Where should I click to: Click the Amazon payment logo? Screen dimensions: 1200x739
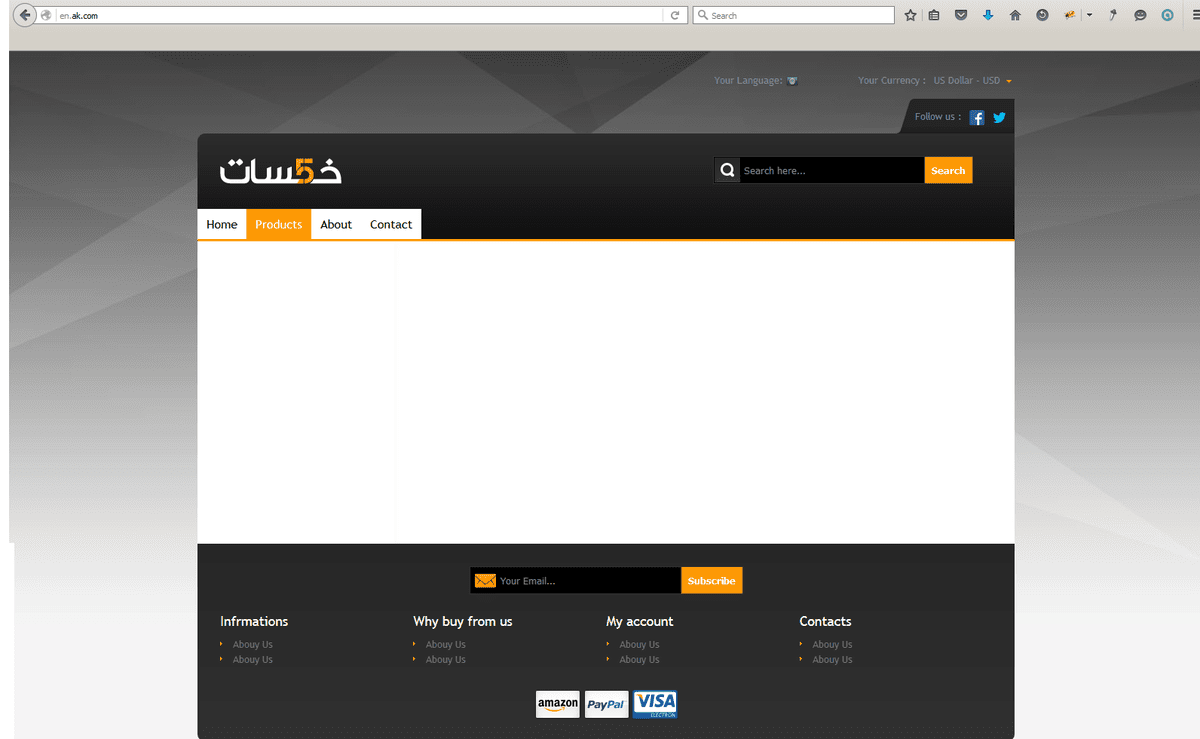[x=558, y=704]
